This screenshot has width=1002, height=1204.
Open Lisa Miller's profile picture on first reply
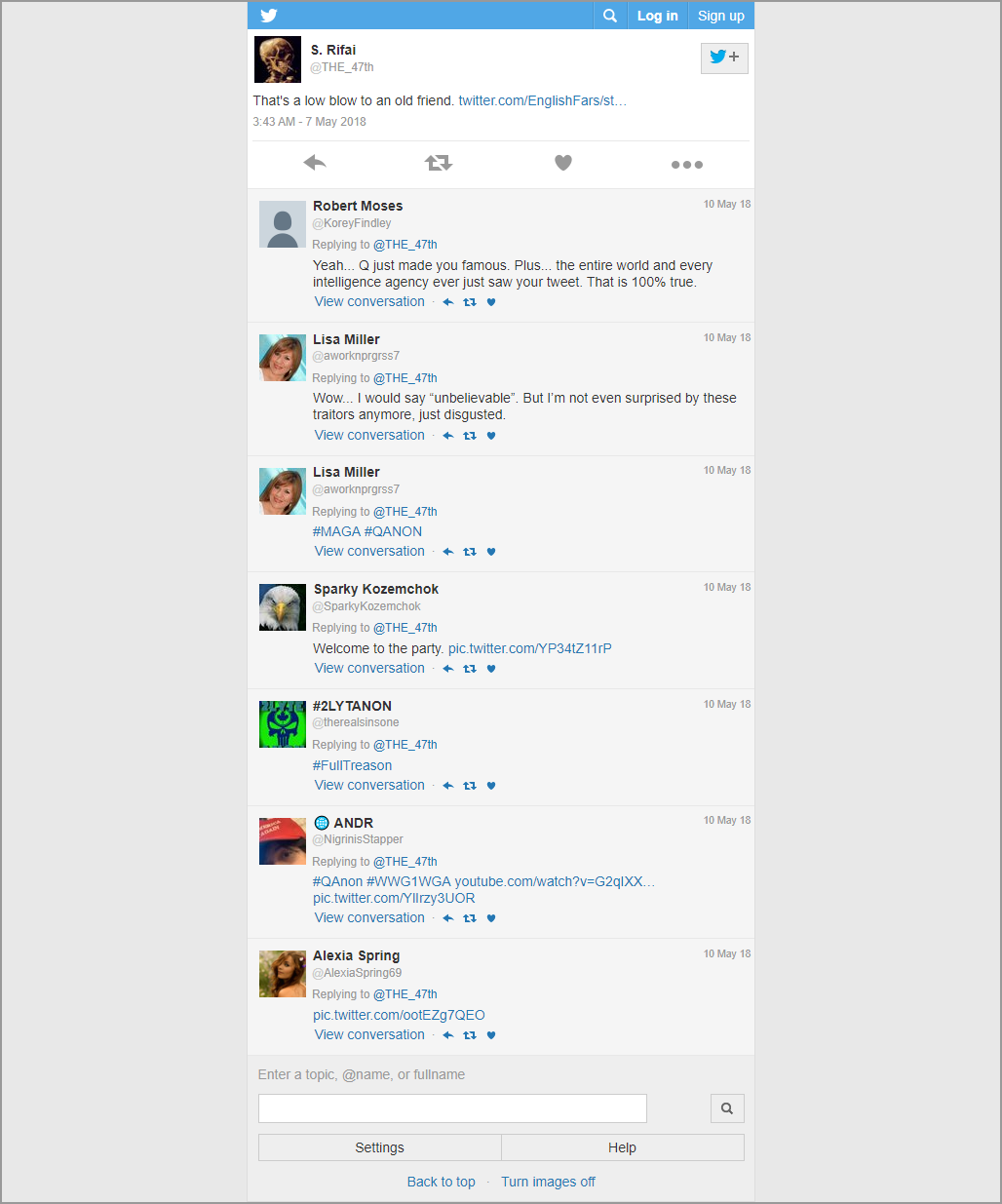click(x=283, y=358)
